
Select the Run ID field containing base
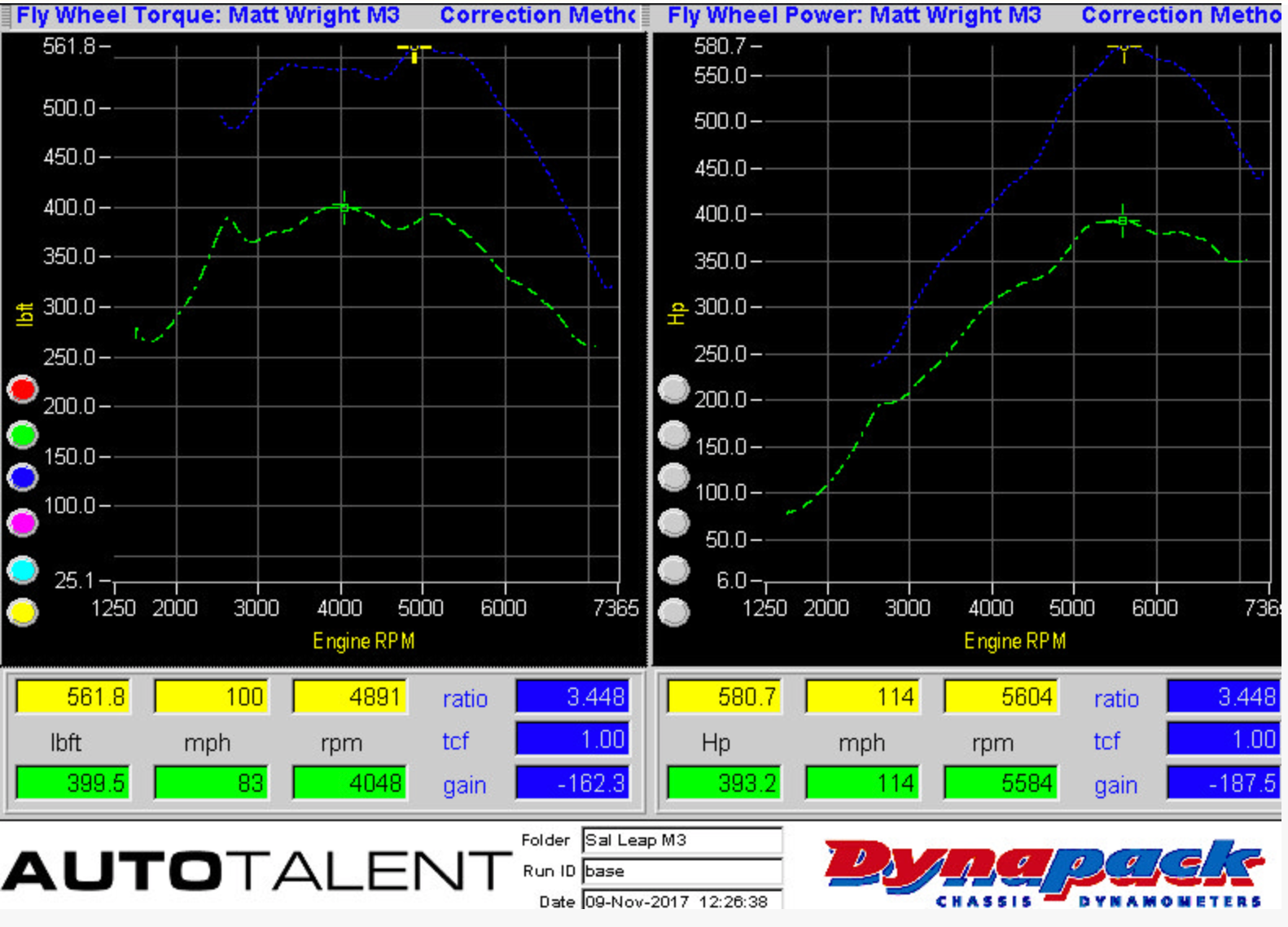[682, 871]
